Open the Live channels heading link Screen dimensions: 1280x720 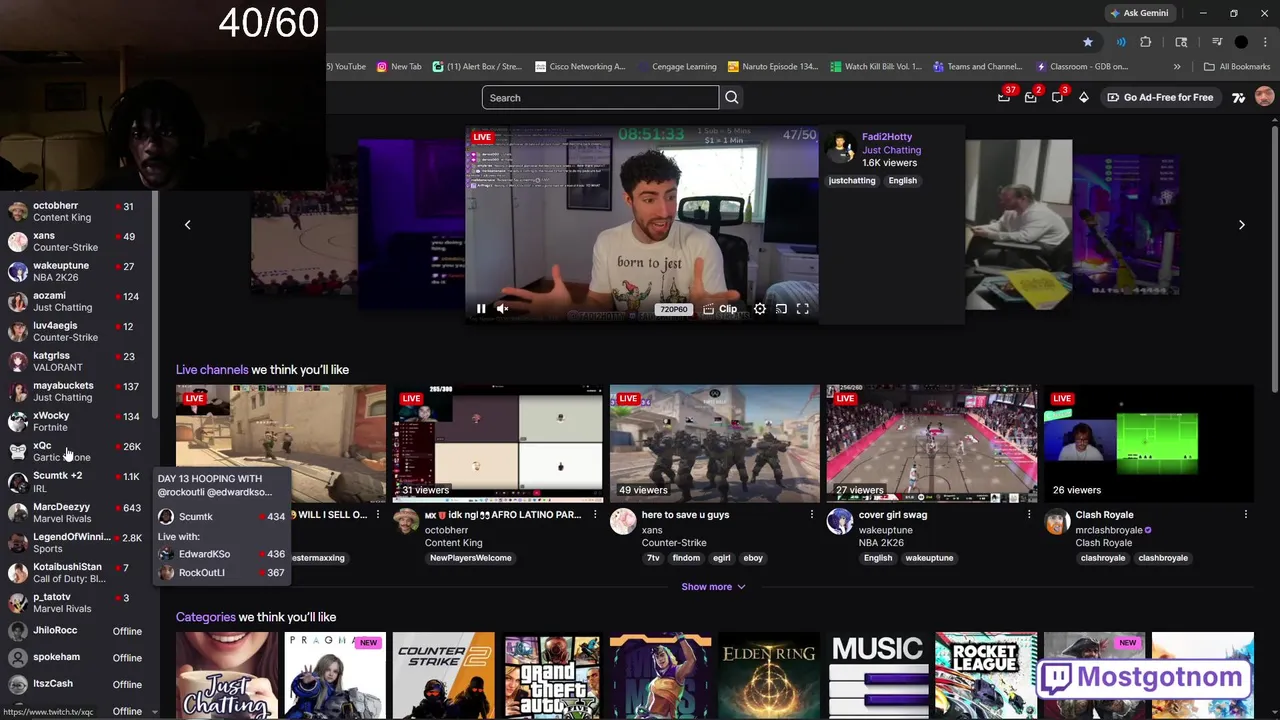[212, 370]
